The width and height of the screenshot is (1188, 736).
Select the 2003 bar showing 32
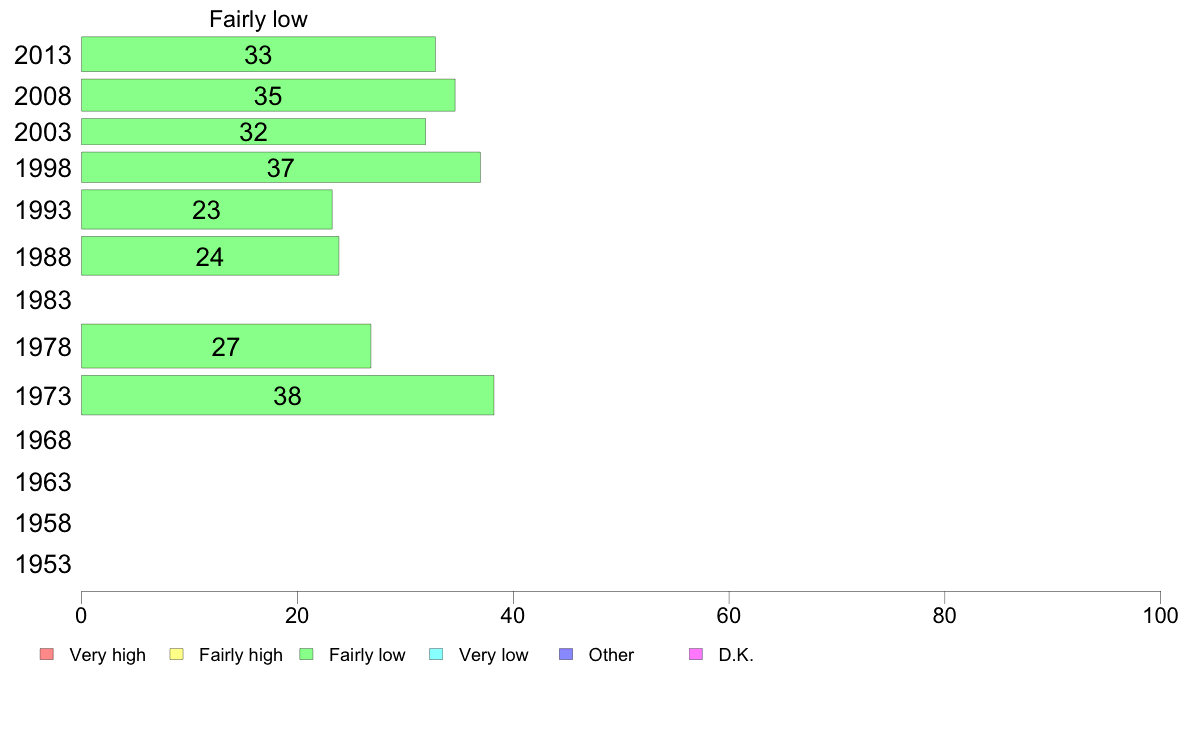click(253, 132)
